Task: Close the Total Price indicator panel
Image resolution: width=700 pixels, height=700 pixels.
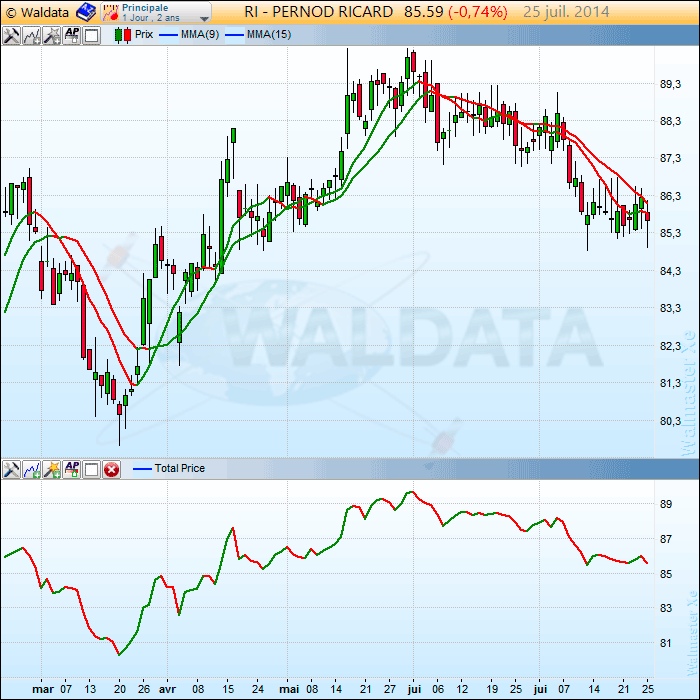Action: coord(112,469)
